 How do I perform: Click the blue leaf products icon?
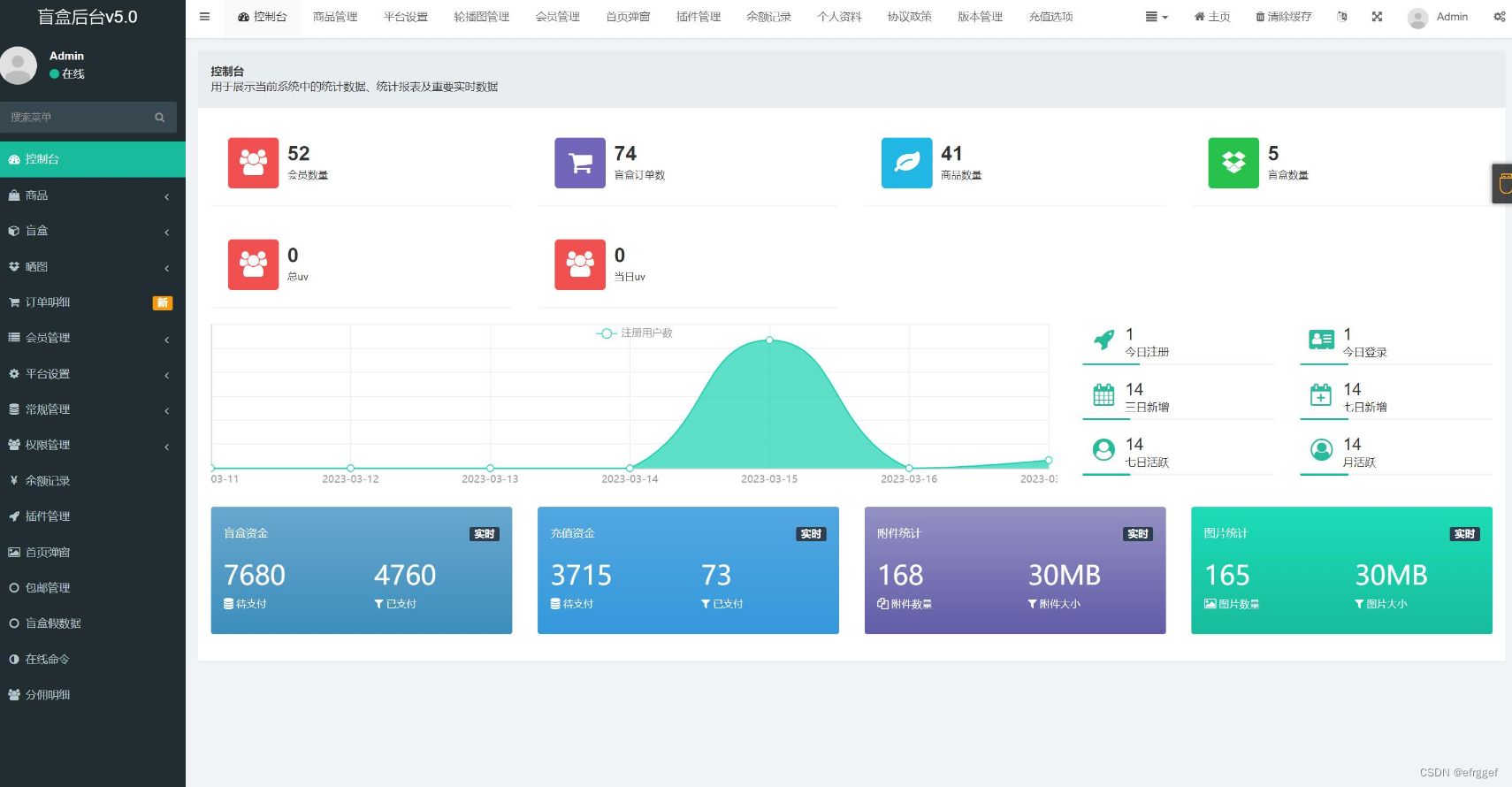click(906, 163)
